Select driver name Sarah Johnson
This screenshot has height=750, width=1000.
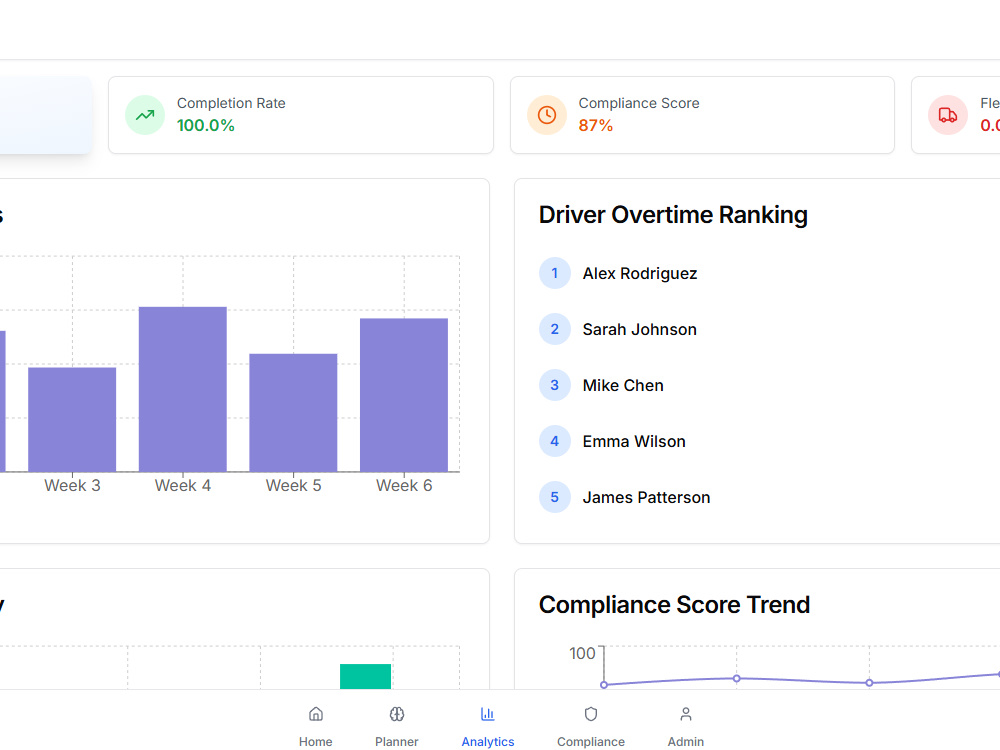coord(640,329)
